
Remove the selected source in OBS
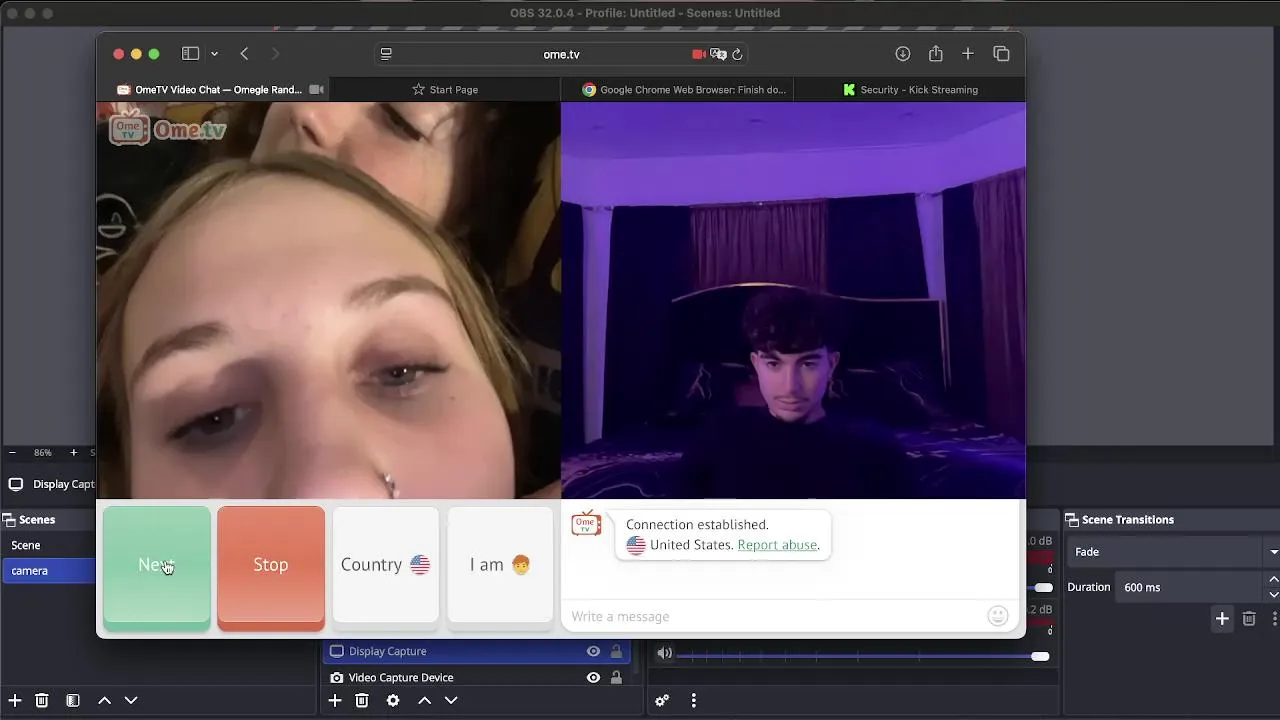pyautogui.click(x=362, y=701)
